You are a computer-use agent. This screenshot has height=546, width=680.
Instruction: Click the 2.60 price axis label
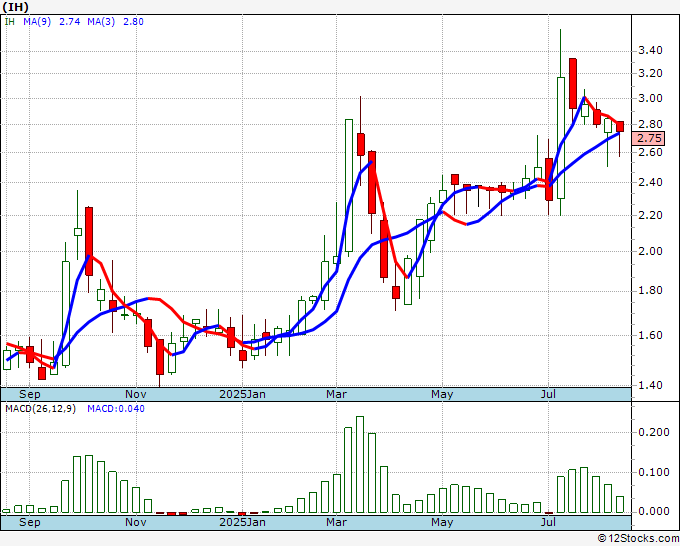651,152
